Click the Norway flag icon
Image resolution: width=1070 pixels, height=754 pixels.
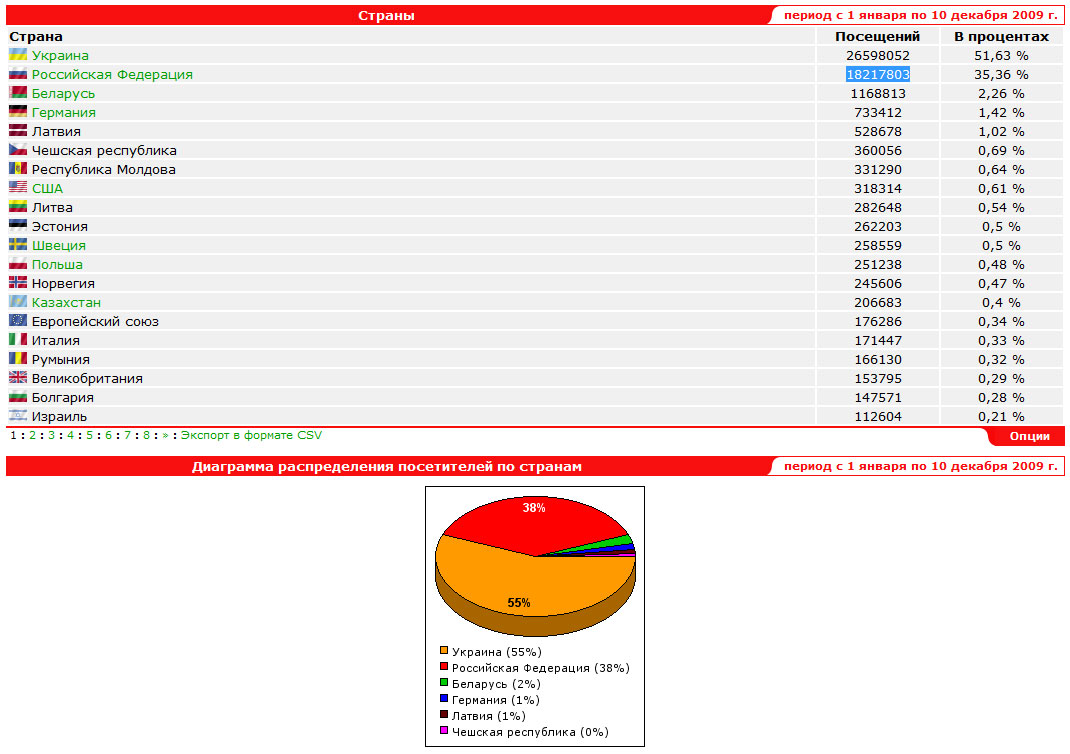(x=18, y=282)
